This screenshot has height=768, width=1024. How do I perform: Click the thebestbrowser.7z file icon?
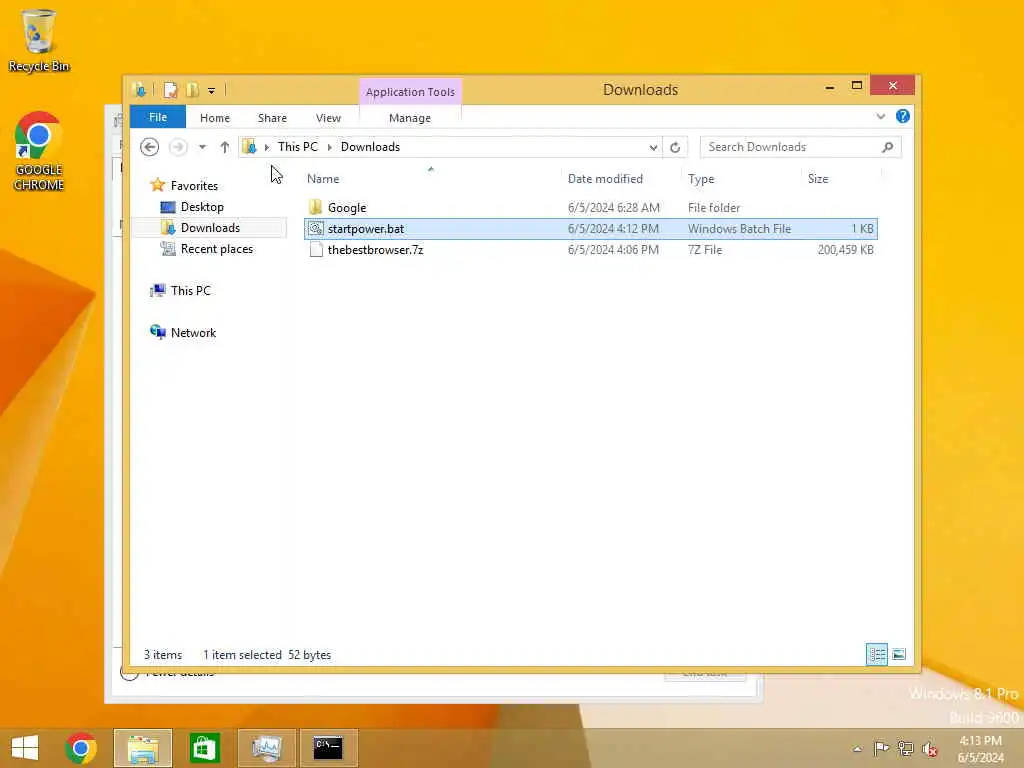coord(315,249)
